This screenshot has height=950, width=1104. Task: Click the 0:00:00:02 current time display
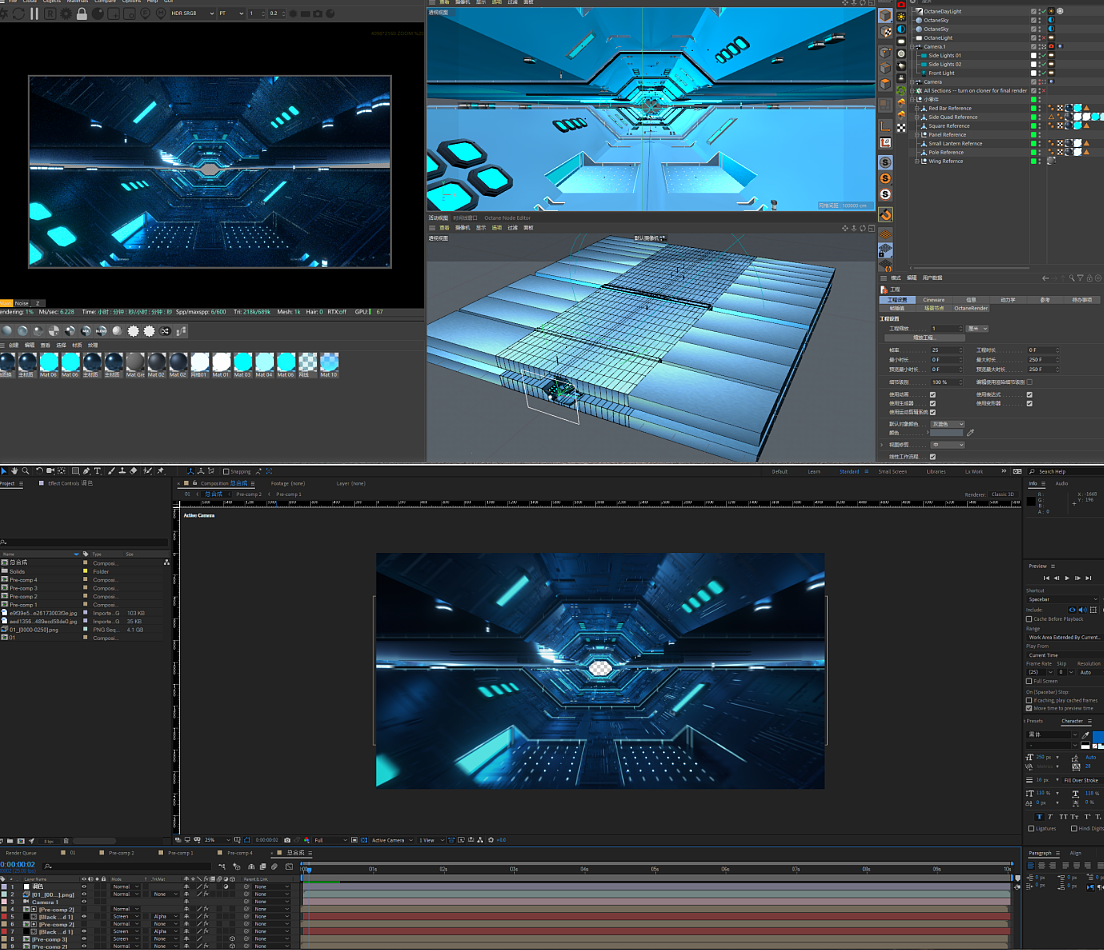coord(18,865)
